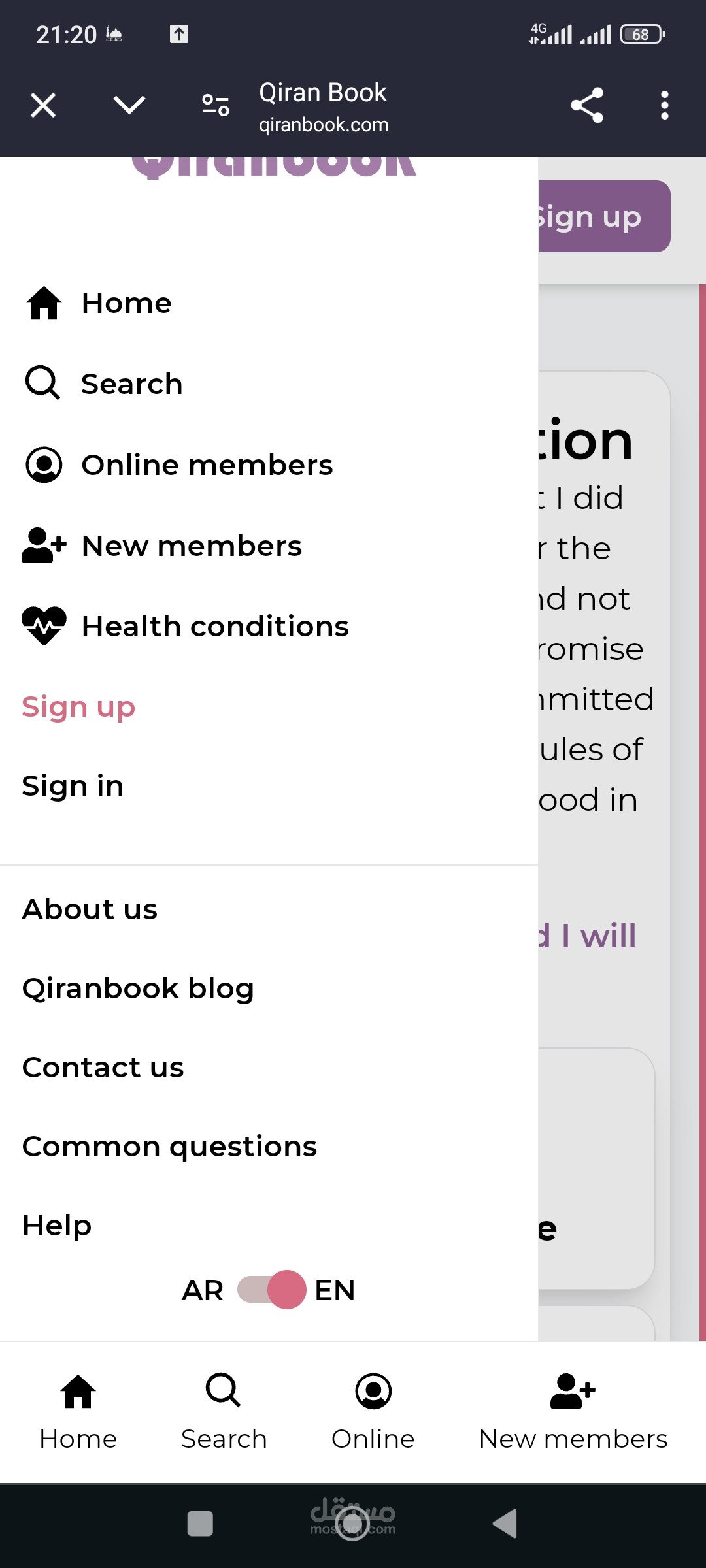Tap the Home house icon in side menu
The width and height of the screenshot is (706, 1568).
[44, 303]
